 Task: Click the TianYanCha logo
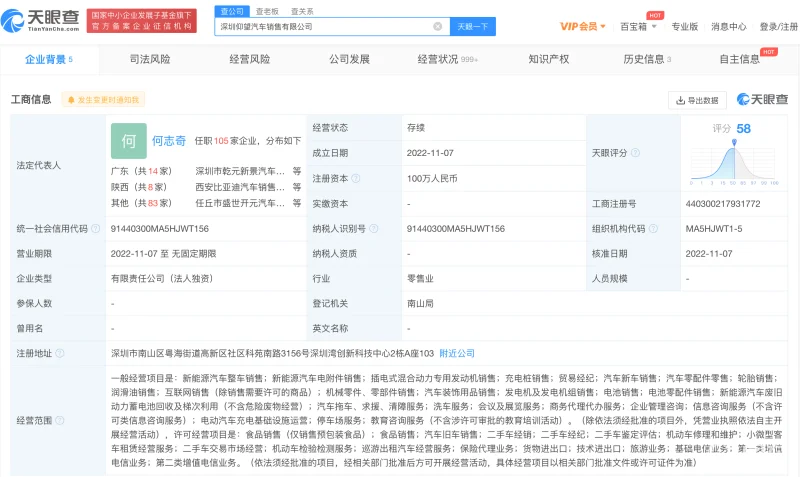[x=40, y=20]
